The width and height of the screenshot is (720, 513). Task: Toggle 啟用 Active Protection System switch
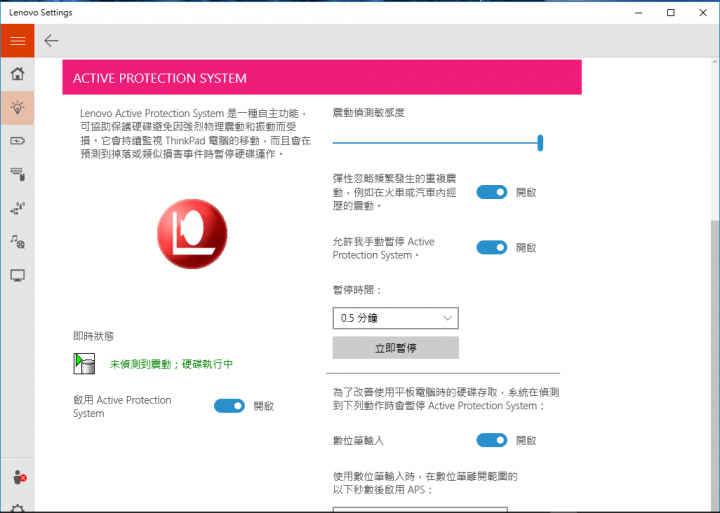click(x=229, y=406)
